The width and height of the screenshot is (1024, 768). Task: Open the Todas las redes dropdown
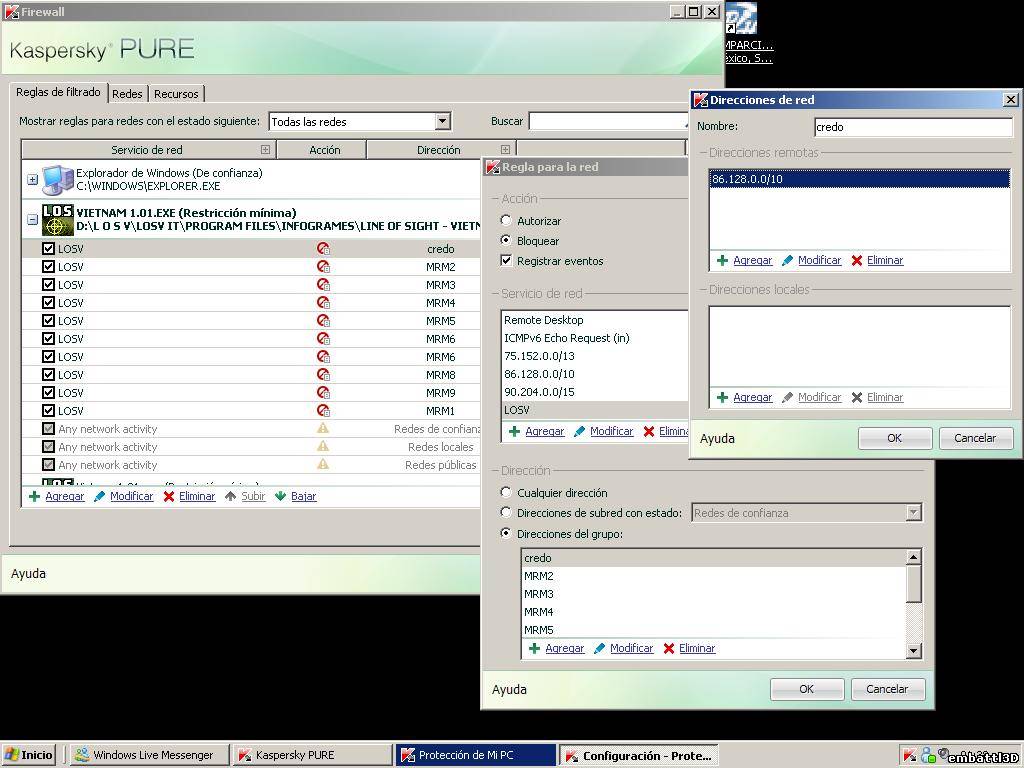443,121
